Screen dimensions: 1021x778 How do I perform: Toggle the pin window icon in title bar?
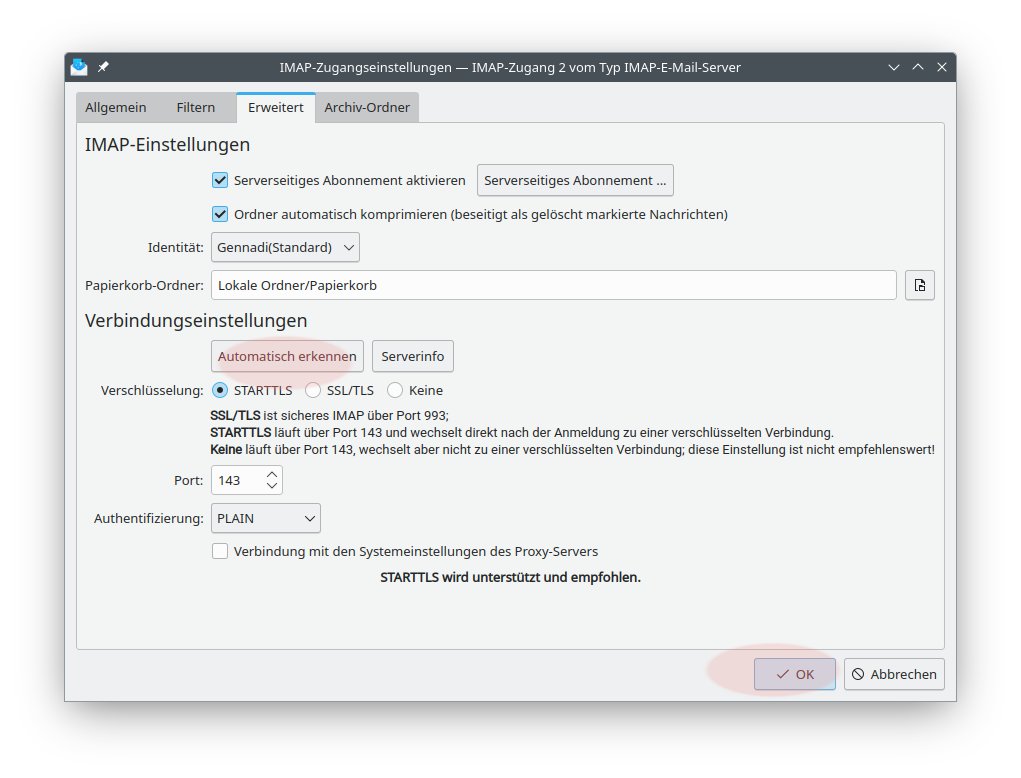click(x=104, y=67)
